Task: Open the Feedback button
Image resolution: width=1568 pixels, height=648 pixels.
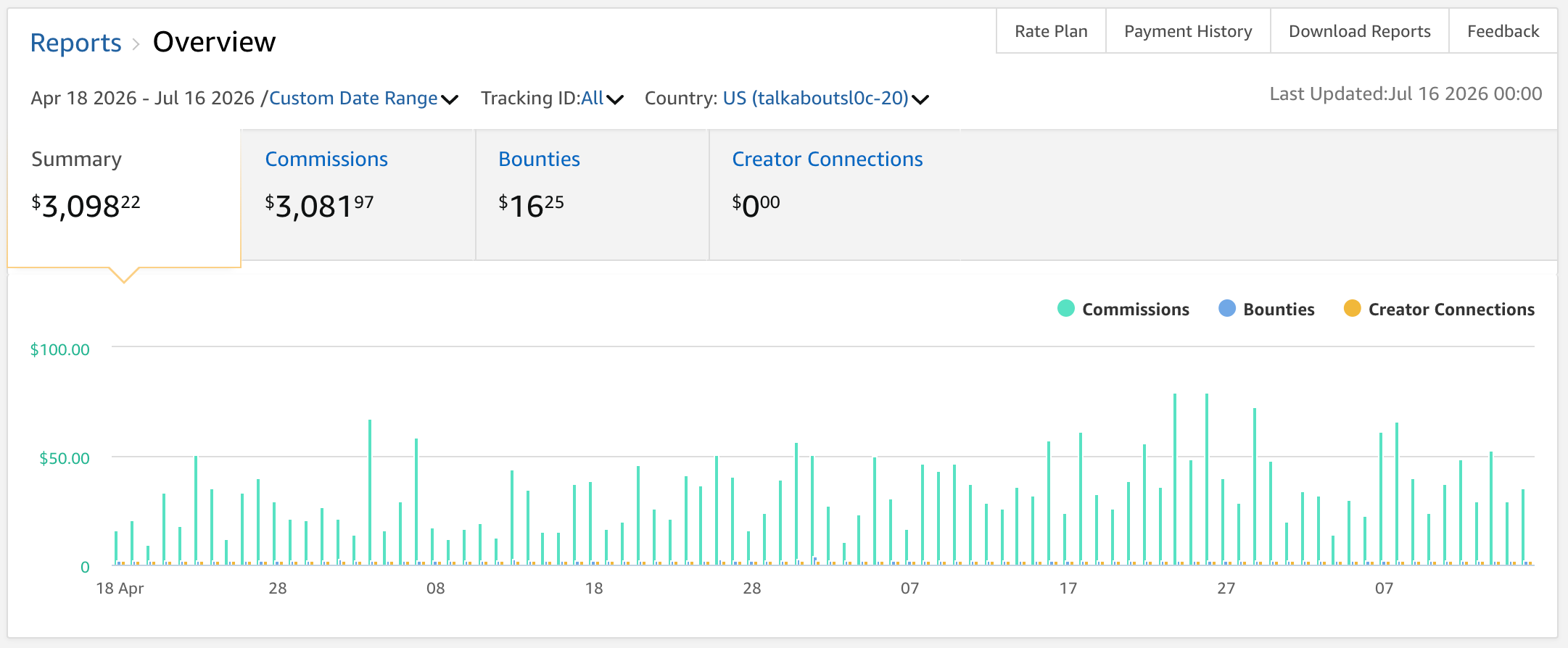Action: coord(1503,31)
